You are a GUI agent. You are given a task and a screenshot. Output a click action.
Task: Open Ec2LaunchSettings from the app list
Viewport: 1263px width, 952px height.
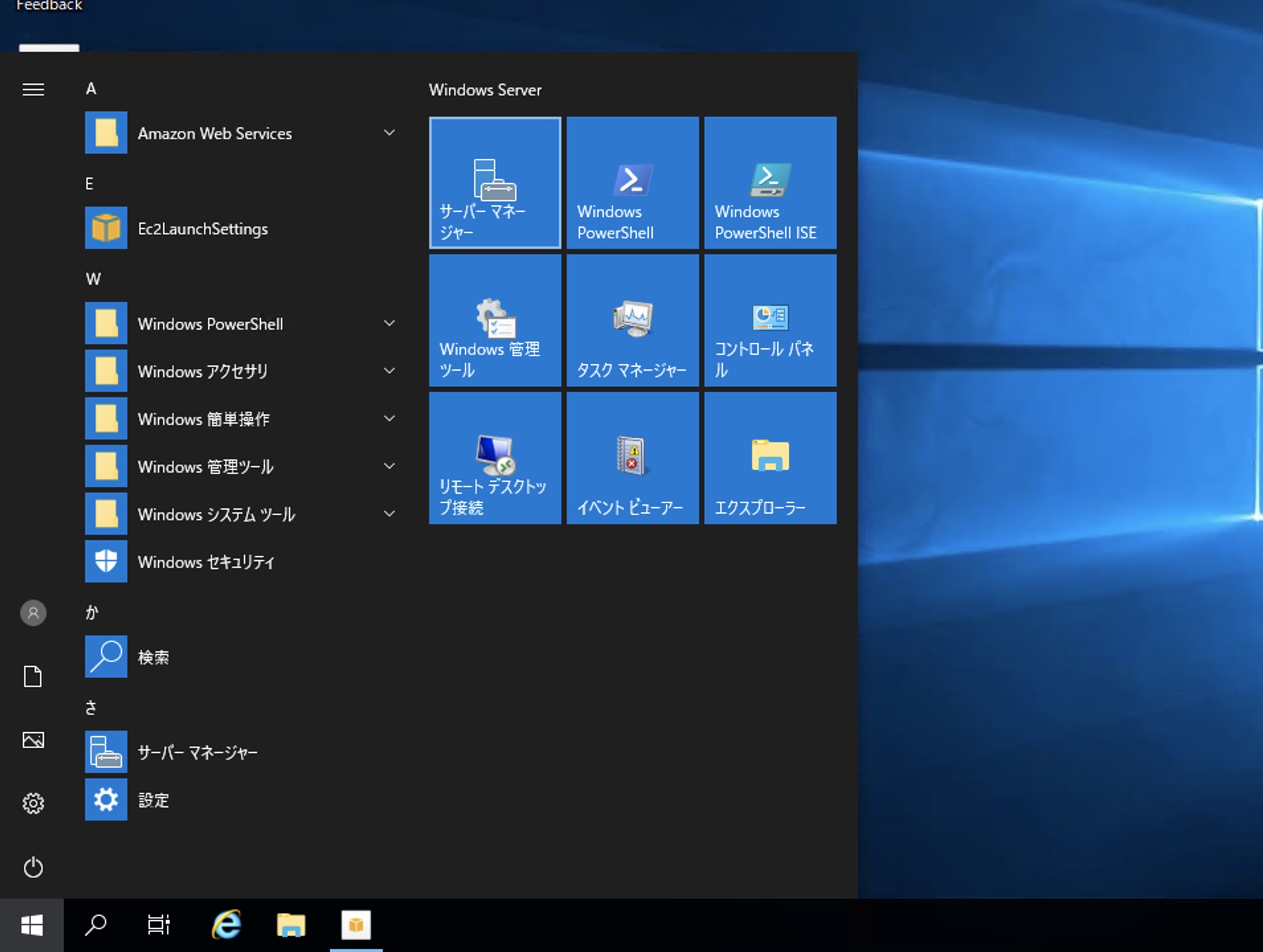[x=203, y=228]
